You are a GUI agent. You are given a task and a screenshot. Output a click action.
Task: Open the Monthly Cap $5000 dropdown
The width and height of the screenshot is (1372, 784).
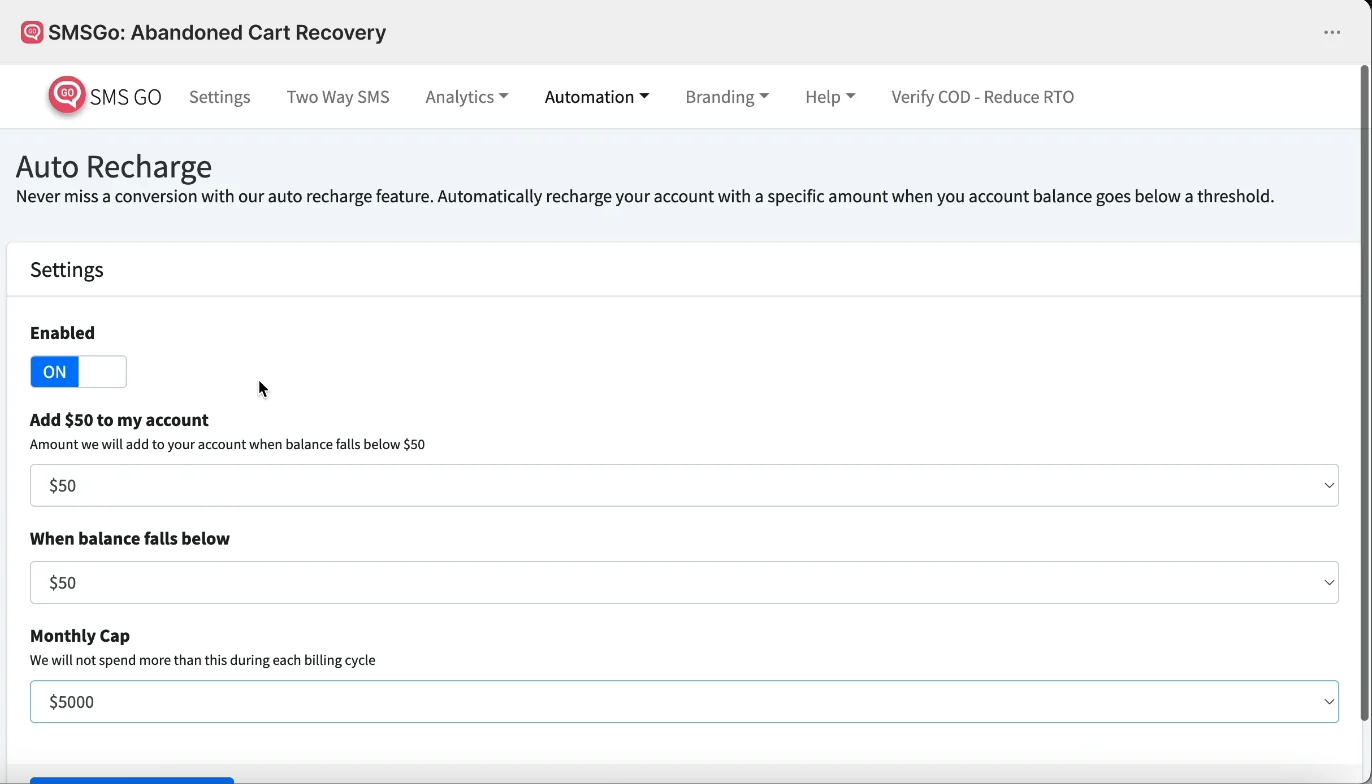click(684, 701)
